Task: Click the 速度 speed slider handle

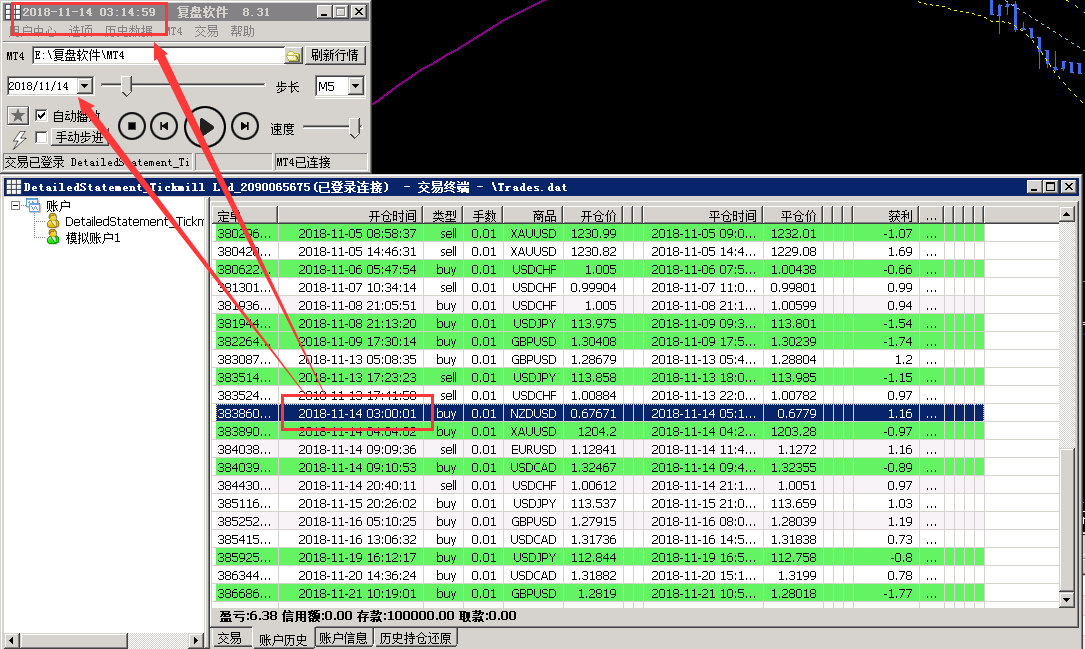Action: coord(354,128)
